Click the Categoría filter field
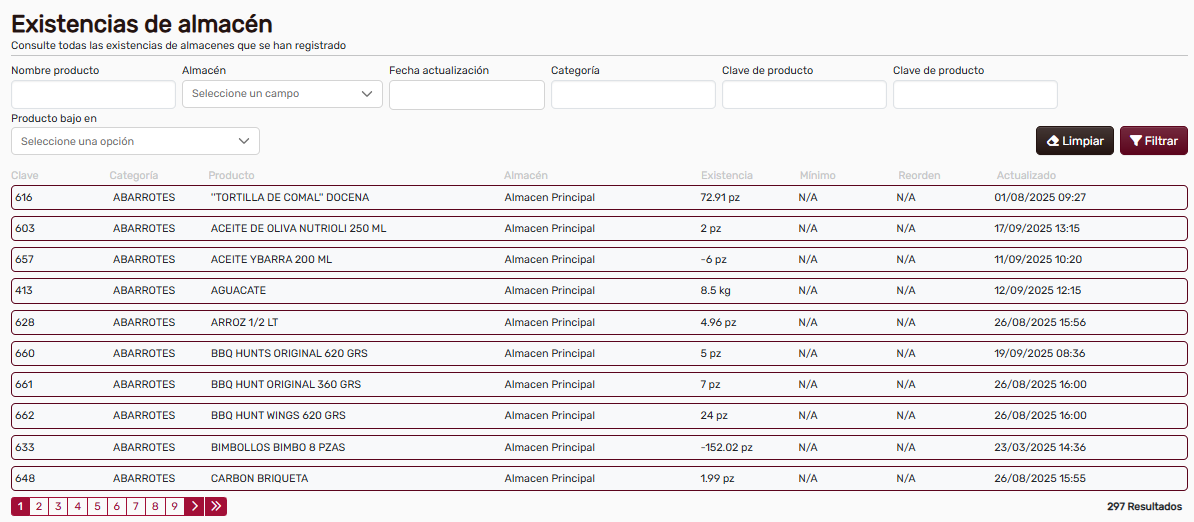 tap(633, 95)
